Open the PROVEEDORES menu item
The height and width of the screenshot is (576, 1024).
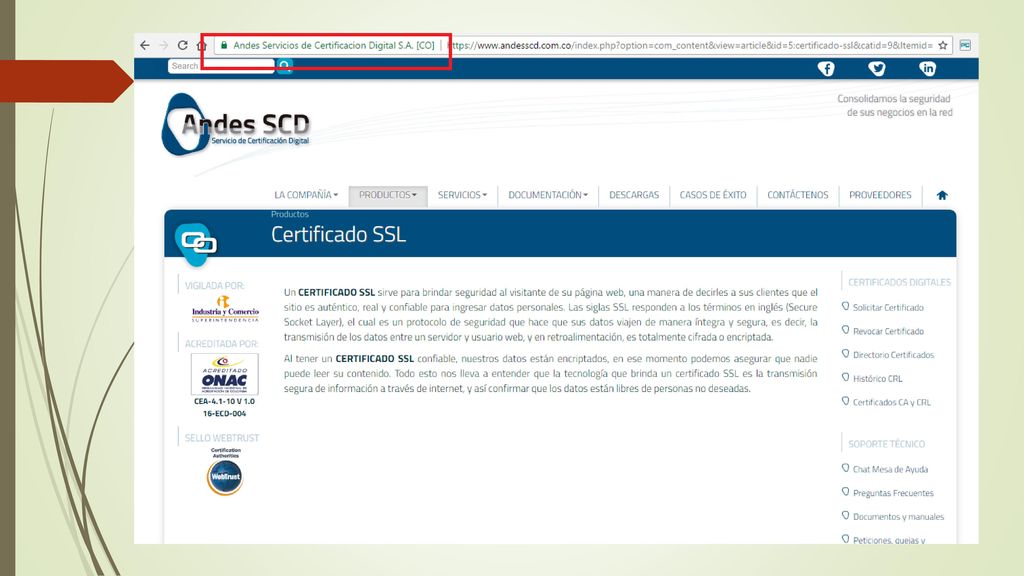pyautogui.click(x=880, y=195)
